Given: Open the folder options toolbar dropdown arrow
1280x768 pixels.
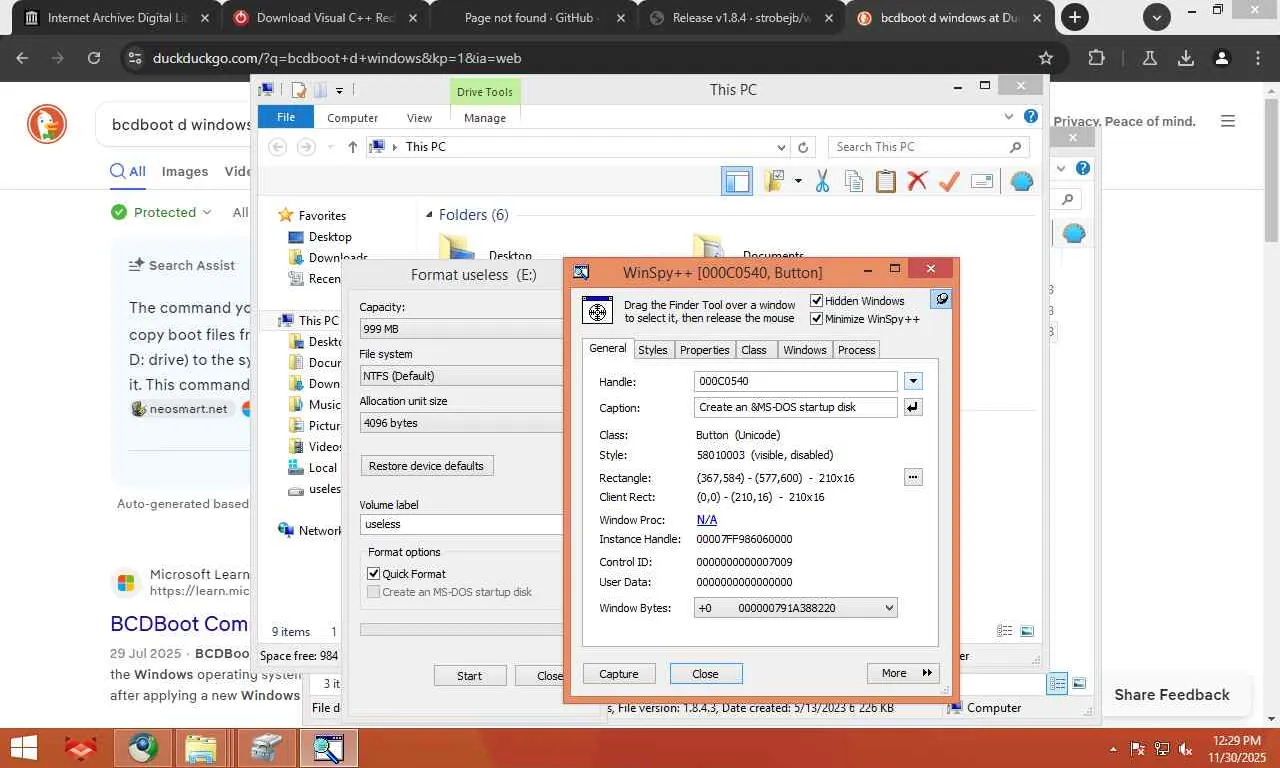Looking at the screenshot, I should tap(798, 181).
